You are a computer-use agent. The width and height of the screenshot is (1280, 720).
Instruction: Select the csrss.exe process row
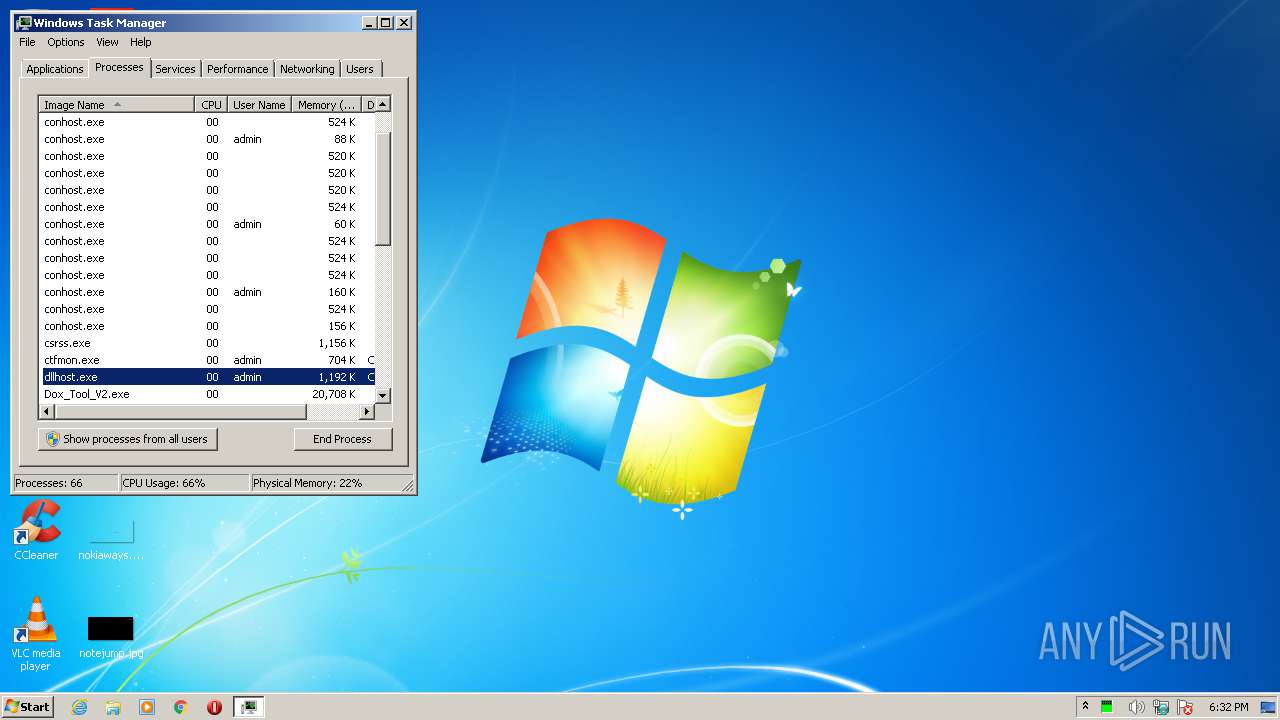(207, 343)
